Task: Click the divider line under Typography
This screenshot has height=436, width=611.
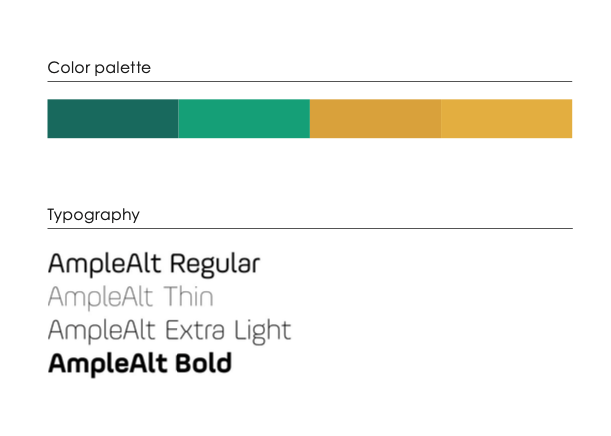Action: [x=309, y=229]
